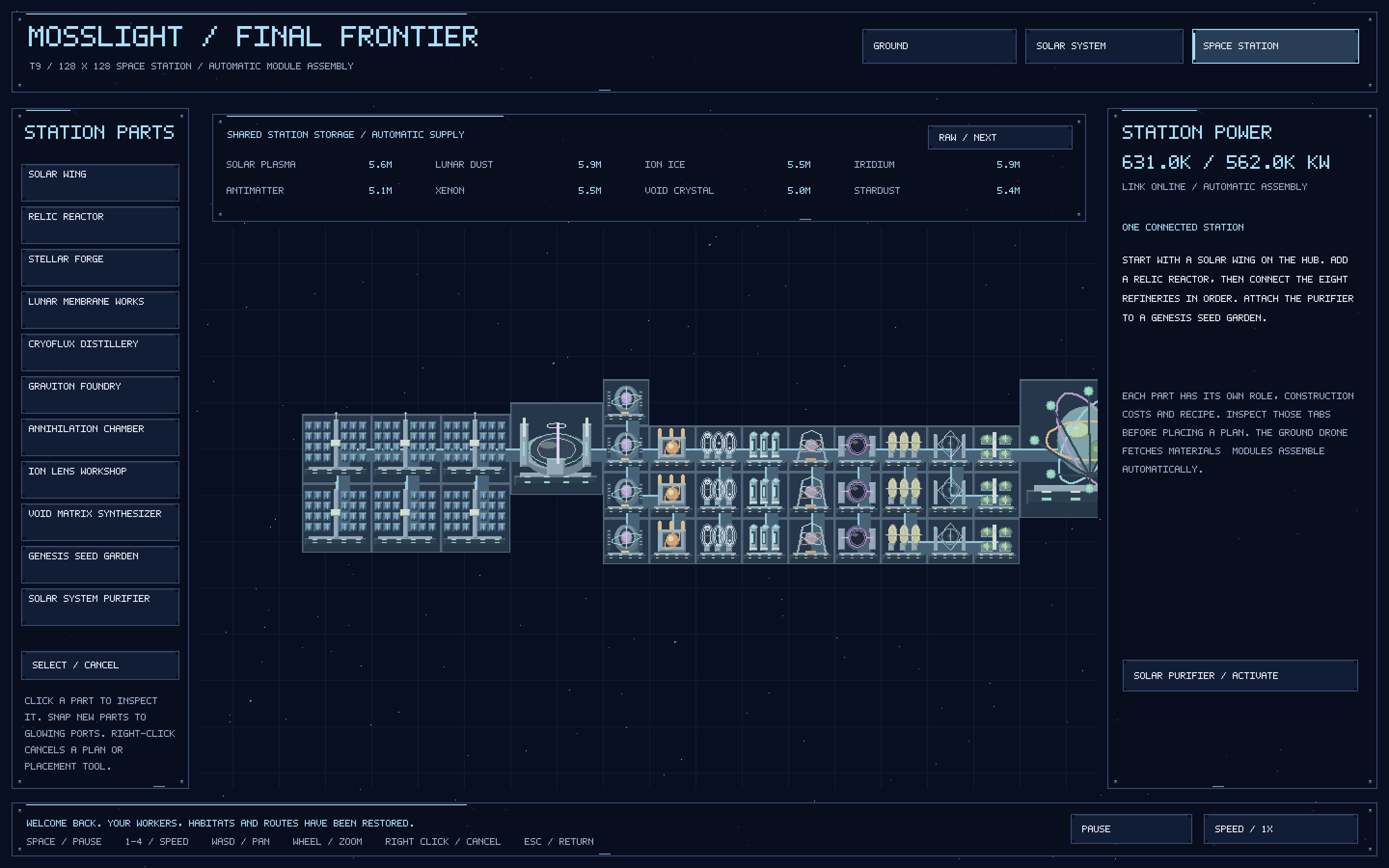Screen dimensions: 1389x868
Task: Select the lower-right Solar Wing panel next to hub
Action: coord(475,518)
